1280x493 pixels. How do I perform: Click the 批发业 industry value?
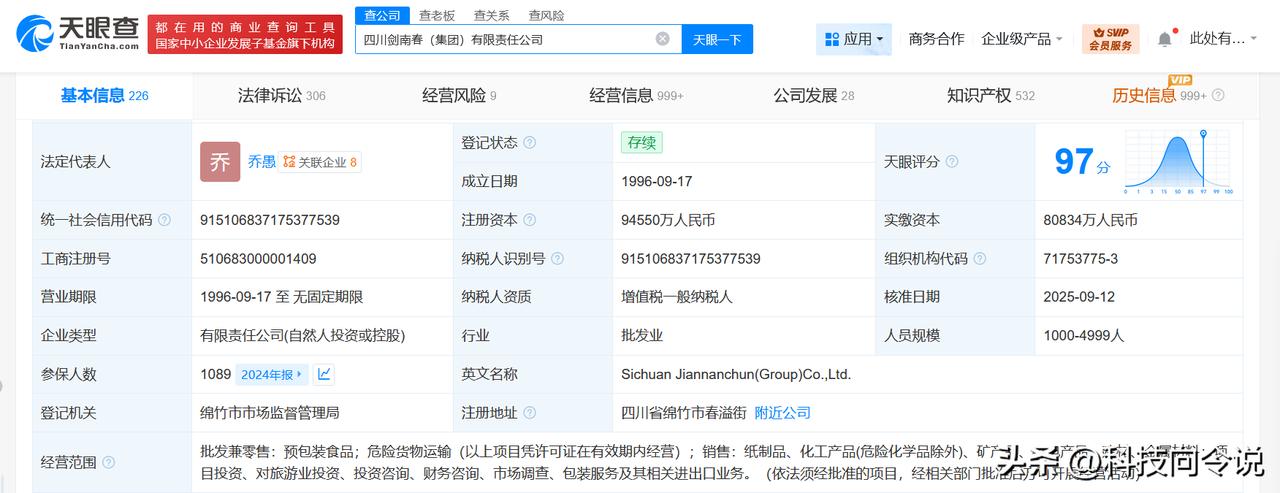642,336
